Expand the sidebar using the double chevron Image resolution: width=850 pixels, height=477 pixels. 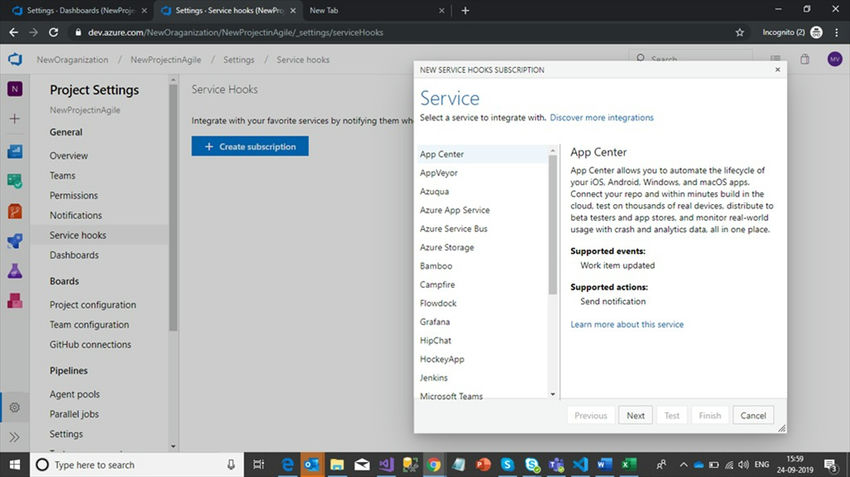click(15, 437)
